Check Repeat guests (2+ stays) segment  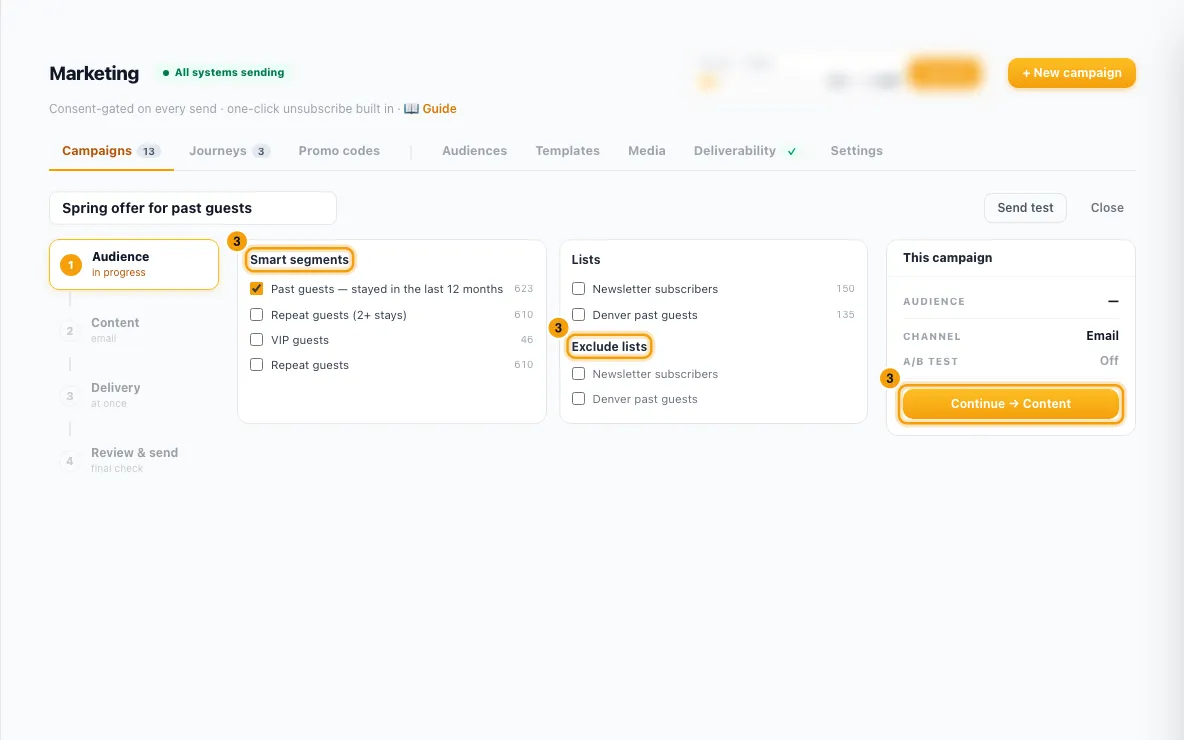tap(257, 314)
